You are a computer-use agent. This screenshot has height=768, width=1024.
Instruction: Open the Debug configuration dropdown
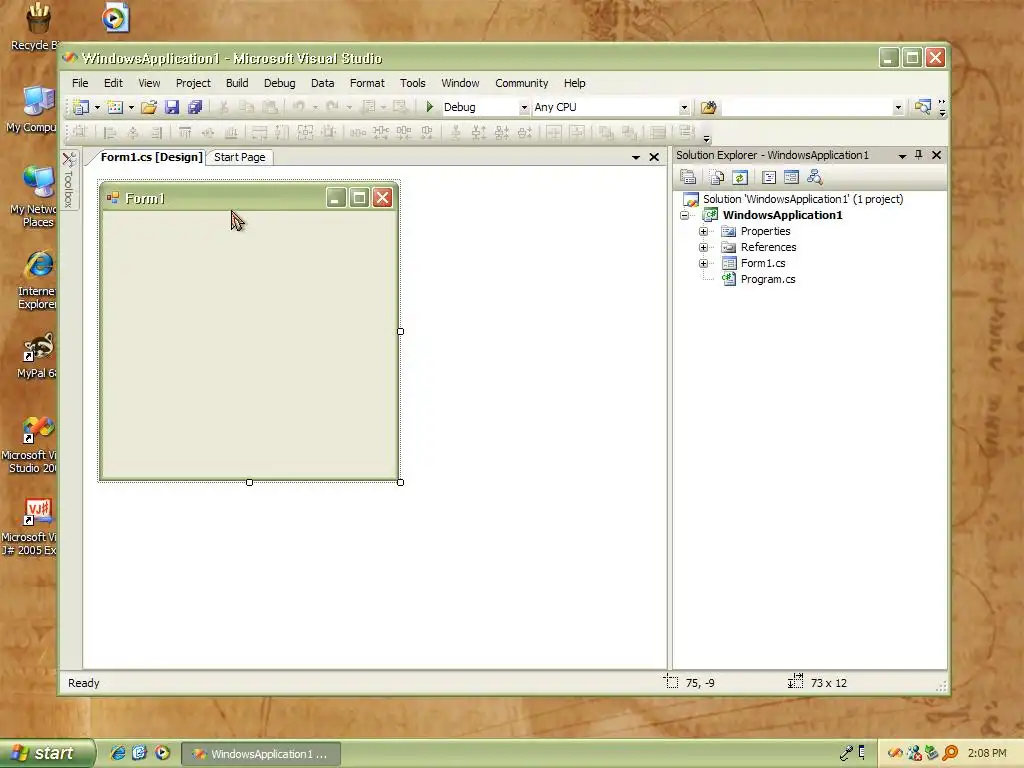(524, 108)
